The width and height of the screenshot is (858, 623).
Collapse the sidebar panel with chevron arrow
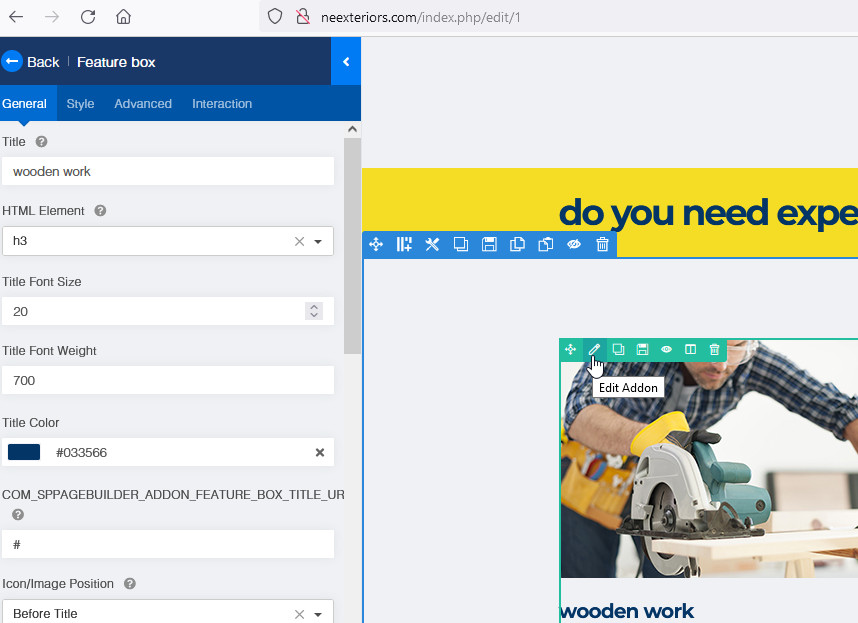(346, 62)
